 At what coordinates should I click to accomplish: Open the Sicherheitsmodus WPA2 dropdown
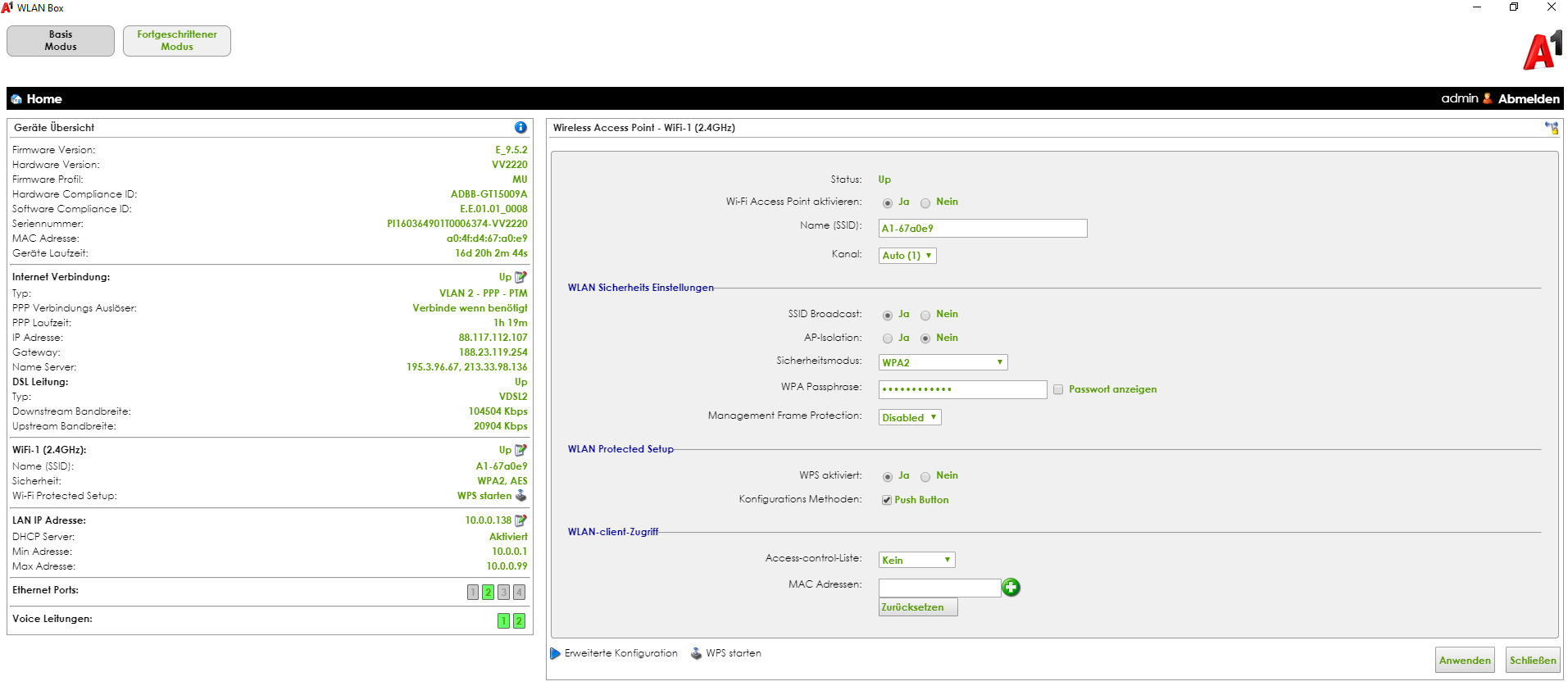[x=943, y=362]
